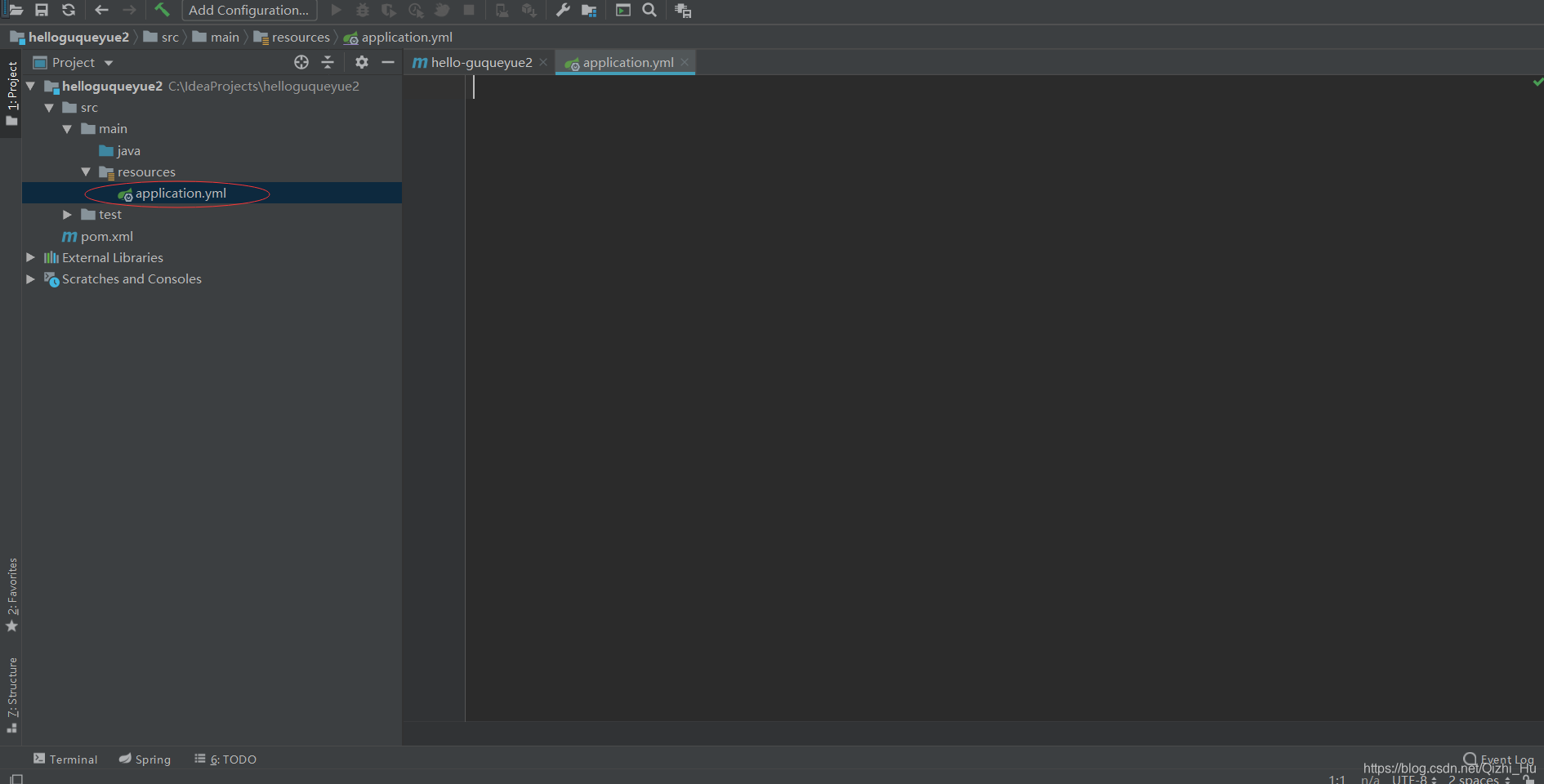Close the hello-guqueyue2 tab
Screen dimensions: 1544x784
point(543,62)
